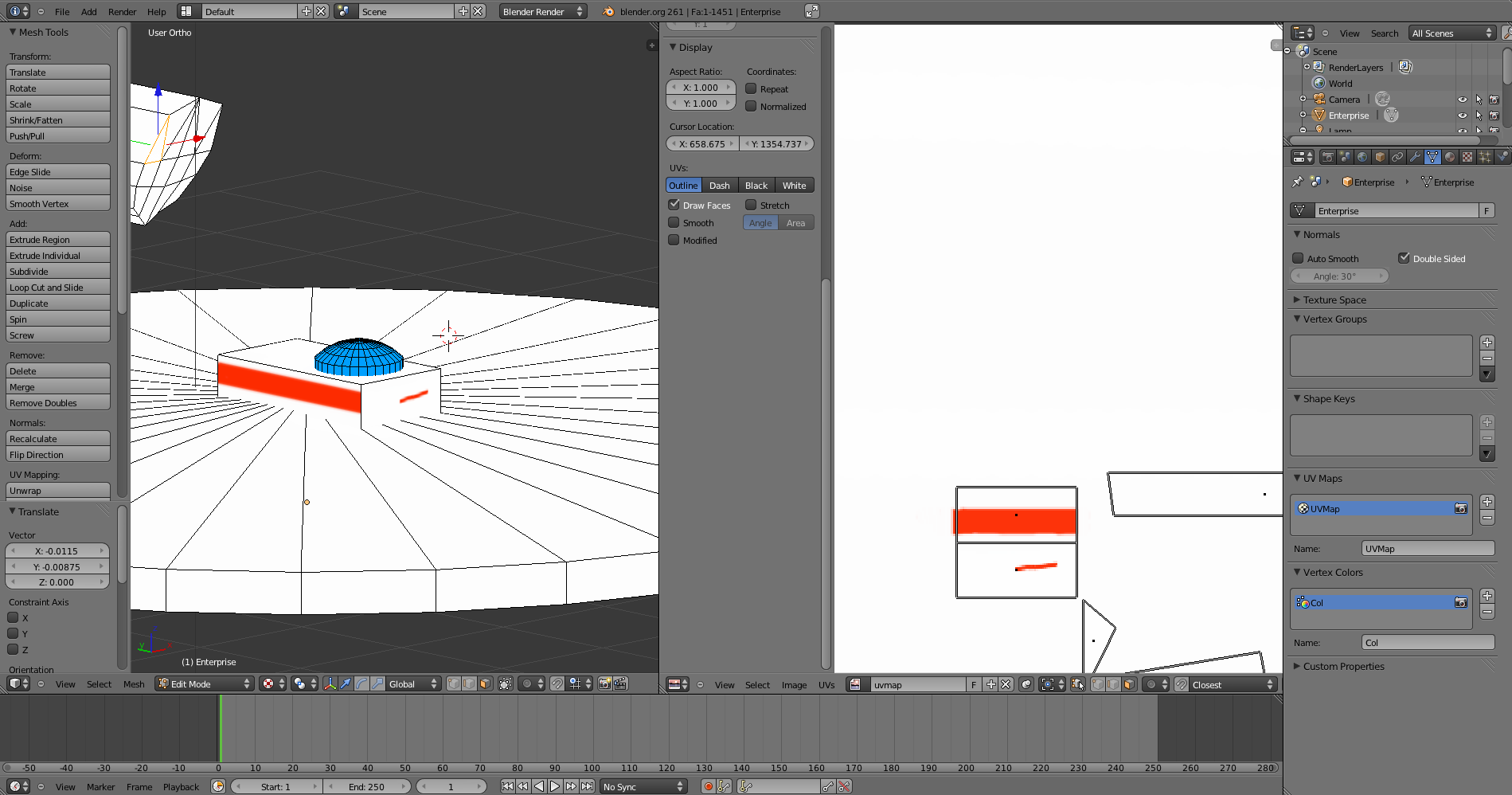Viewport: 1512px width, 795px height.
Task: Open the Global orientation dropdown
Action: pyautogui.click(x=413, y=683)
